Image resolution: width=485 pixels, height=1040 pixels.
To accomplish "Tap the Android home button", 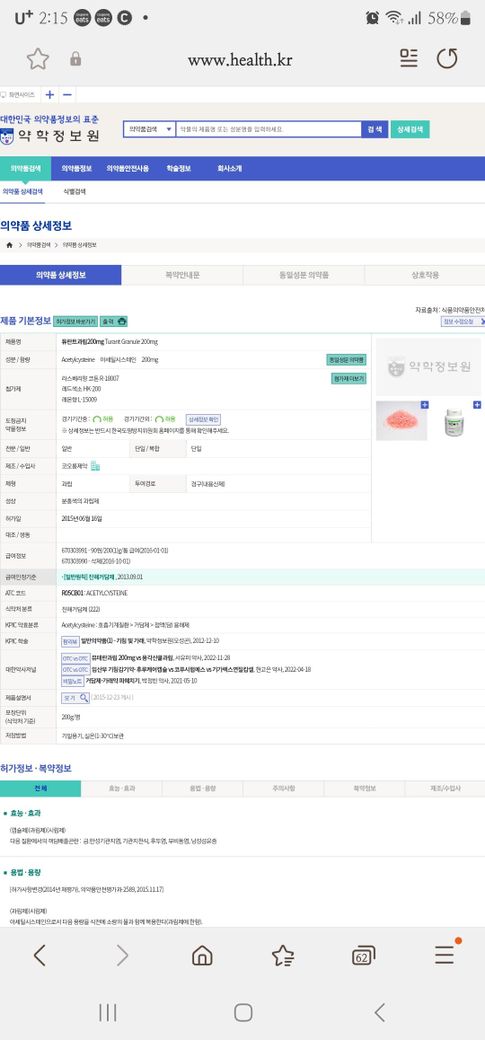I will click(x=243, y=1012).
